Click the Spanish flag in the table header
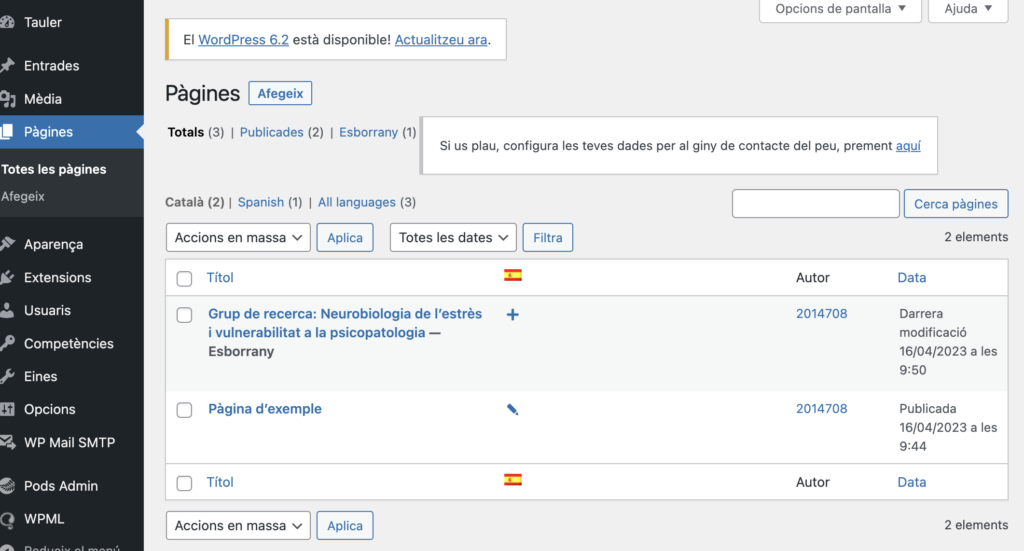1024x551 pixels. pos(513,276)
